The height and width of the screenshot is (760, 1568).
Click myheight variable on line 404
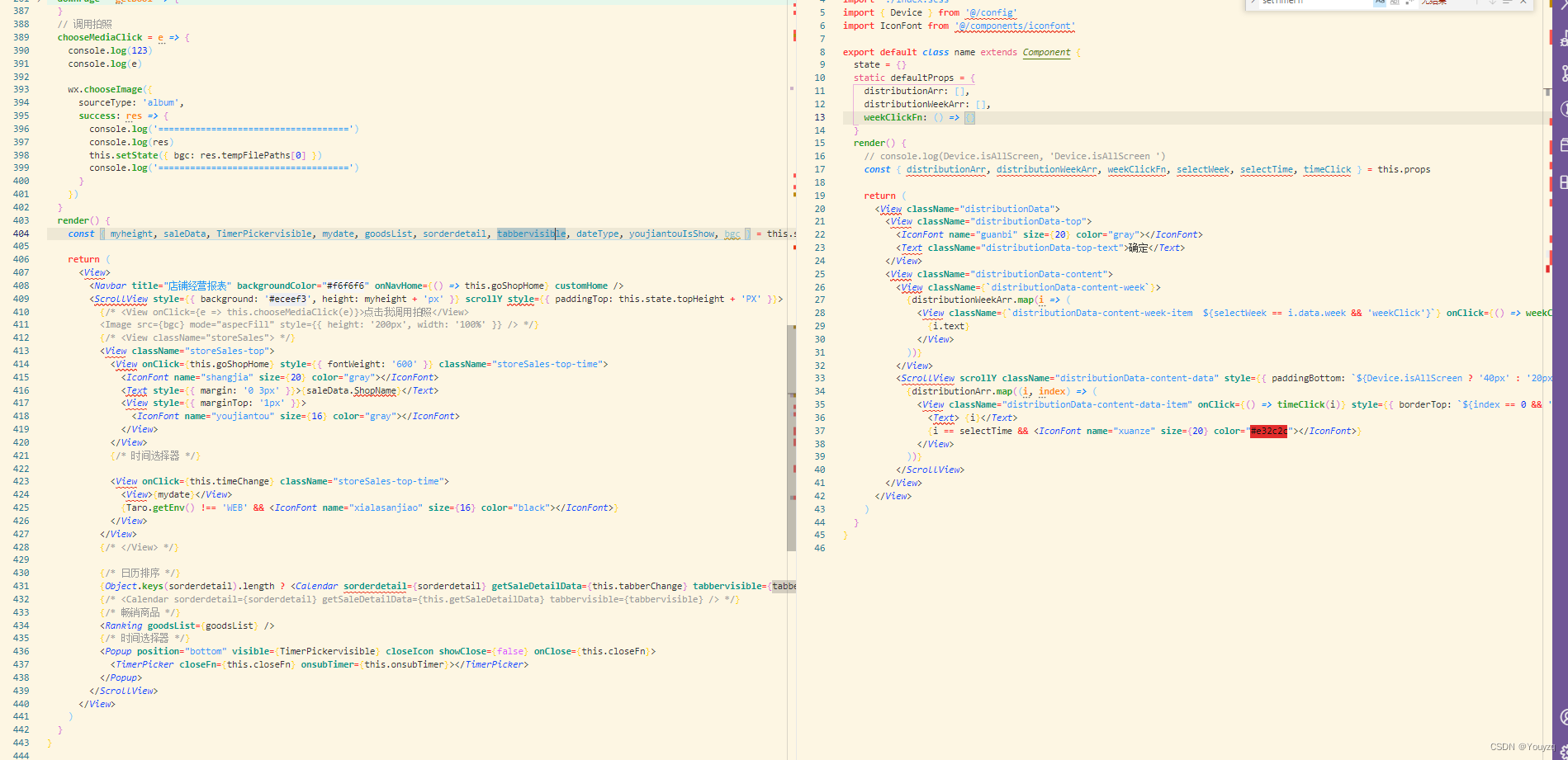click(132, 234)
